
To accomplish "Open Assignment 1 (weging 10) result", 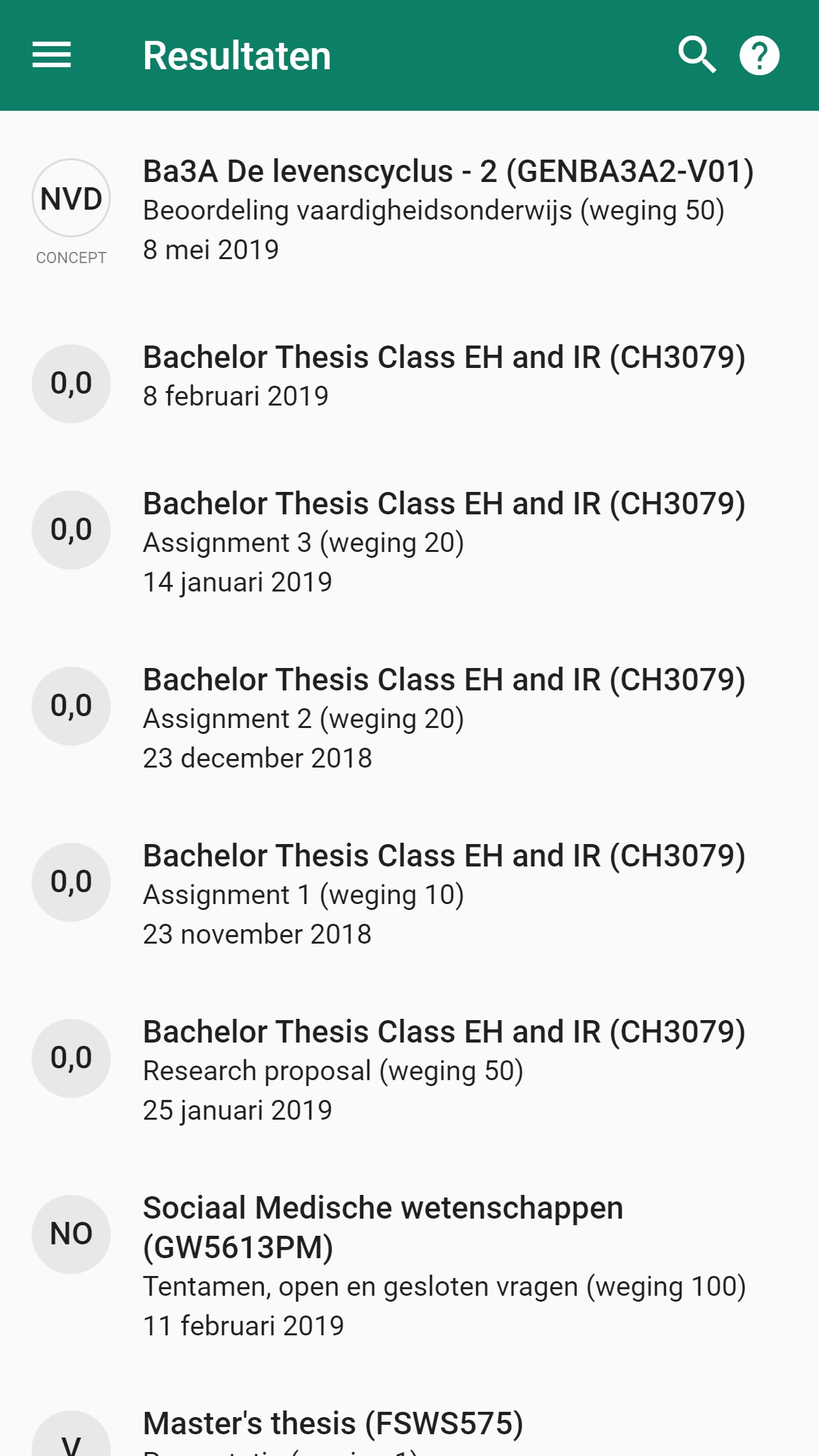I will coord(303,895).
